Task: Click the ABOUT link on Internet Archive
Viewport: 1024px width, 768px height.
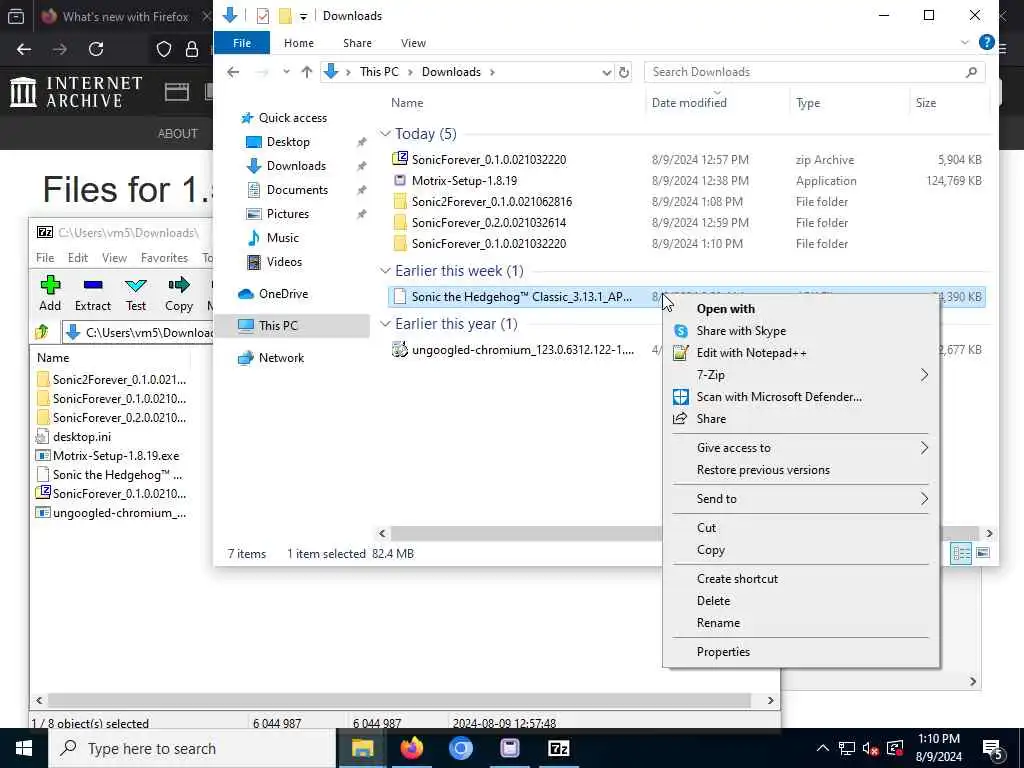Action: [x=178, y=133]
